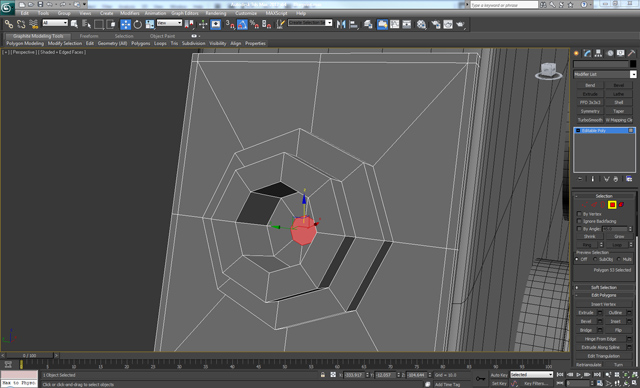This screenshot has height=388, width=640.
Task: Click the Edit Named Selection Sets icon
Action: click(280, 24)
